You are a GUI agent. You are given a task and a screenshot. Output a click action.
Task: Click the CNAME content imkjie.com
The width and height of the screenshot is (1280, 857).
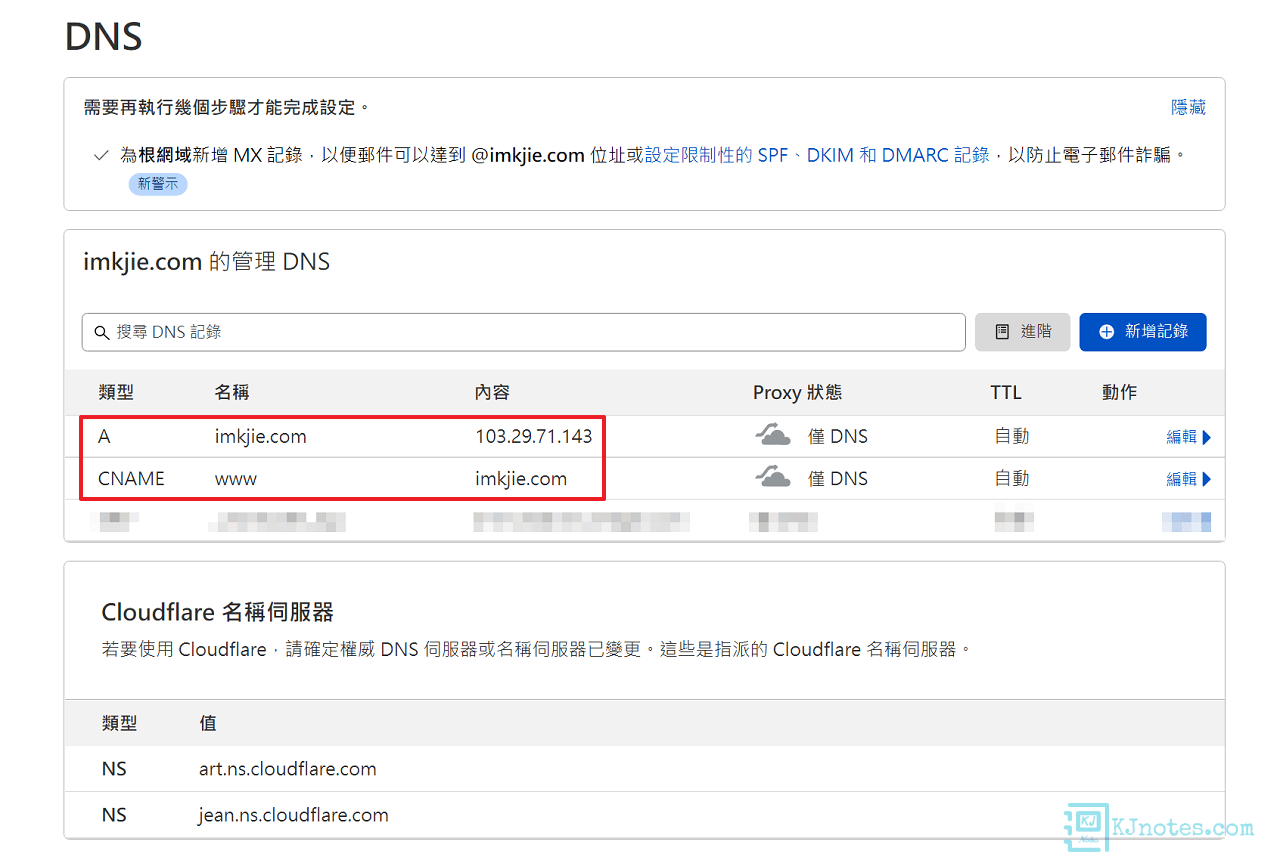pyautogui.click(x=521, y=479)
